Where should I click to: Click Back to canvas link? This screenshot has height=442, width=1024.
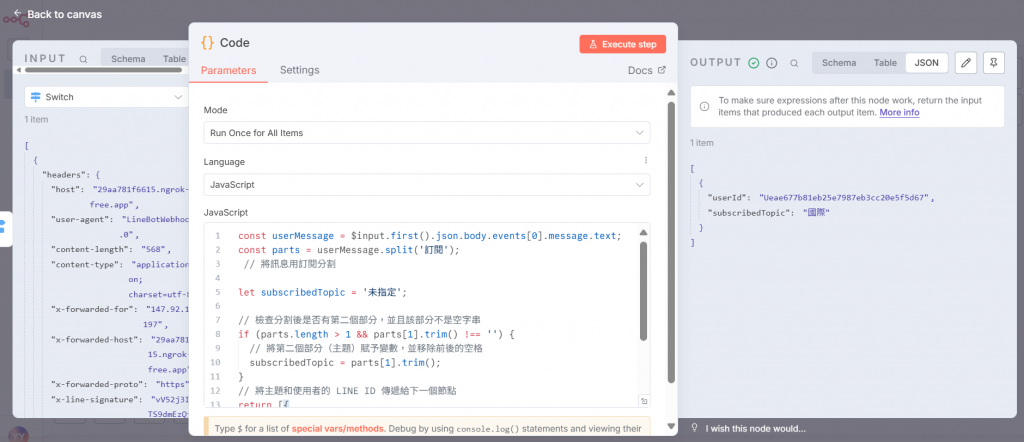[64, 14]
